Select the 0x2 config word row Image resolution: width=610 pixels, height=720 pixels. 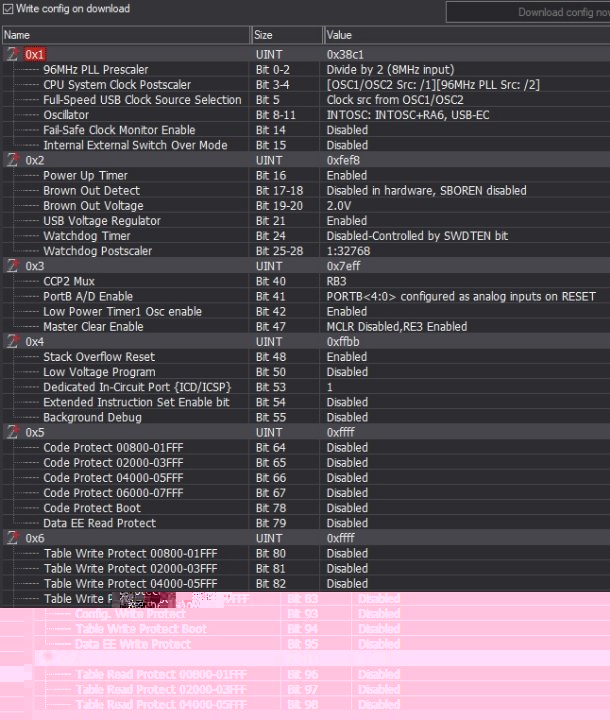[x=306, y=160]
